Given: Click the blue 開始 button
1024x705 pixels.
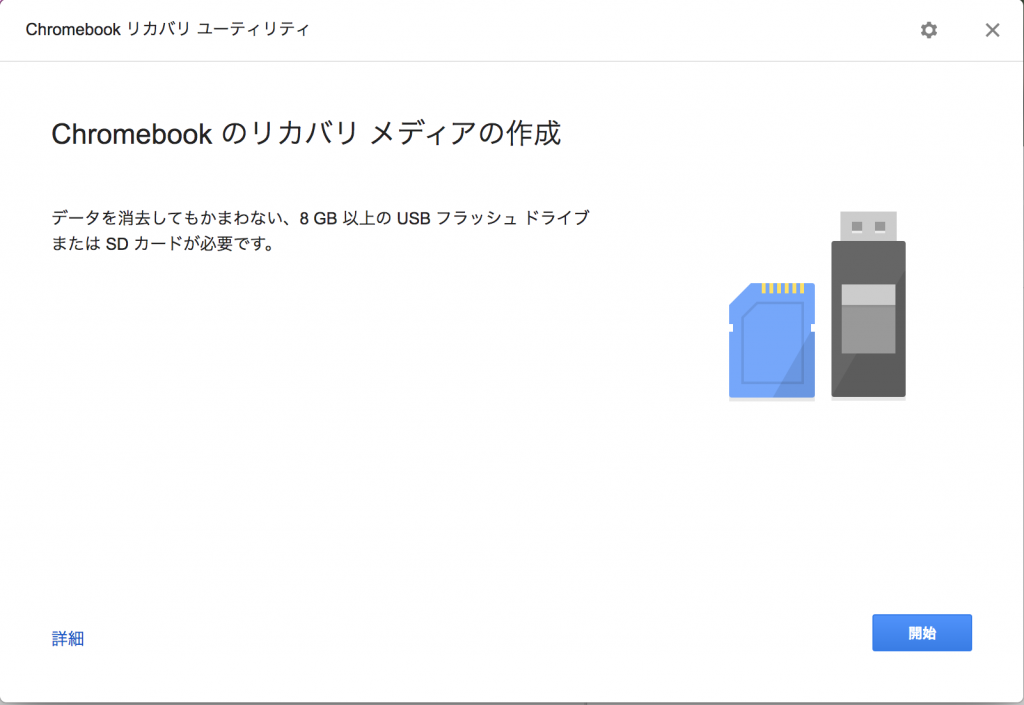Looking at the screenshot, I should [x=921, y=633].
